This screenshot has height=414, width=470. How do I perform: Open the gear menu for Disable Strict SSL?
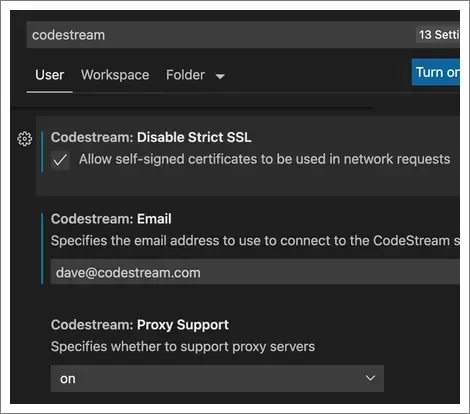click(25, 139)
